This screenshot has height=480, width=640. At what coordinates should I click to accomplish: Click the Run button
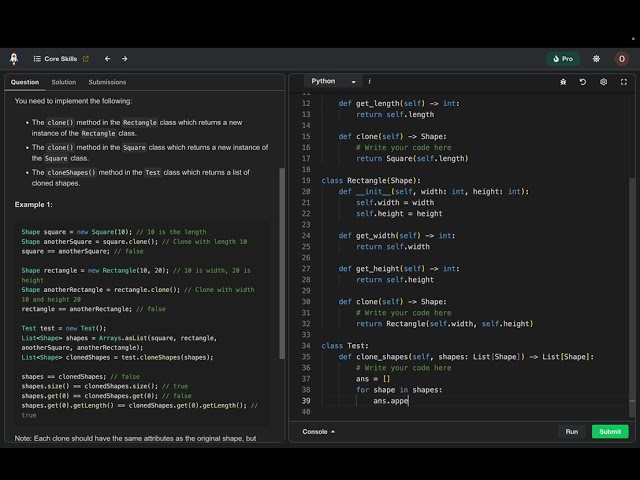[x=571, y=432]
